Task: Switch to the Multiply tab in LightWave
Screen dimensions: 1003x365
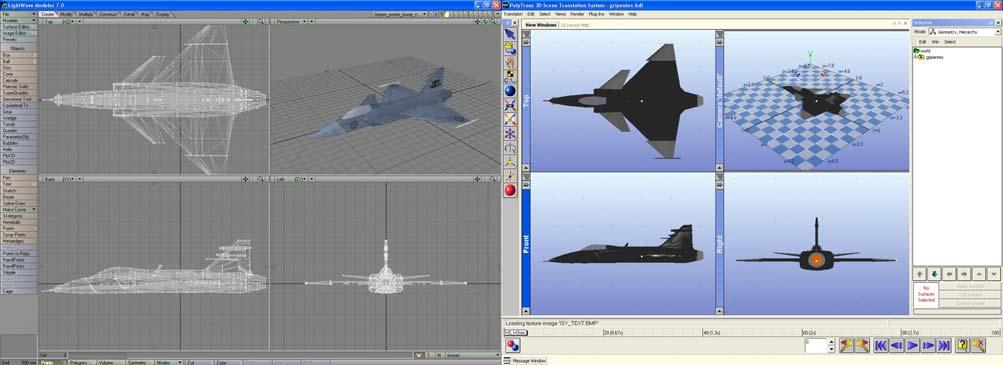Action: (86, 14)
